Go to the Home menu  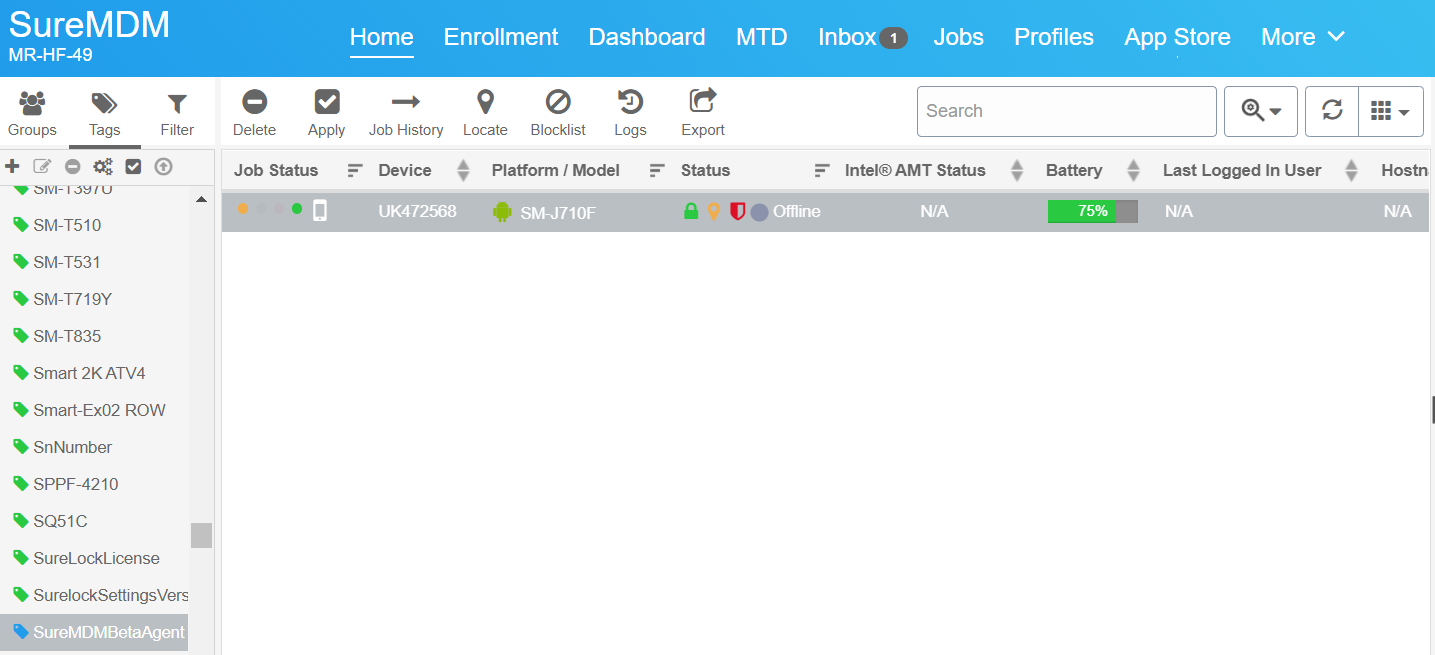click(x=382, y=37)
